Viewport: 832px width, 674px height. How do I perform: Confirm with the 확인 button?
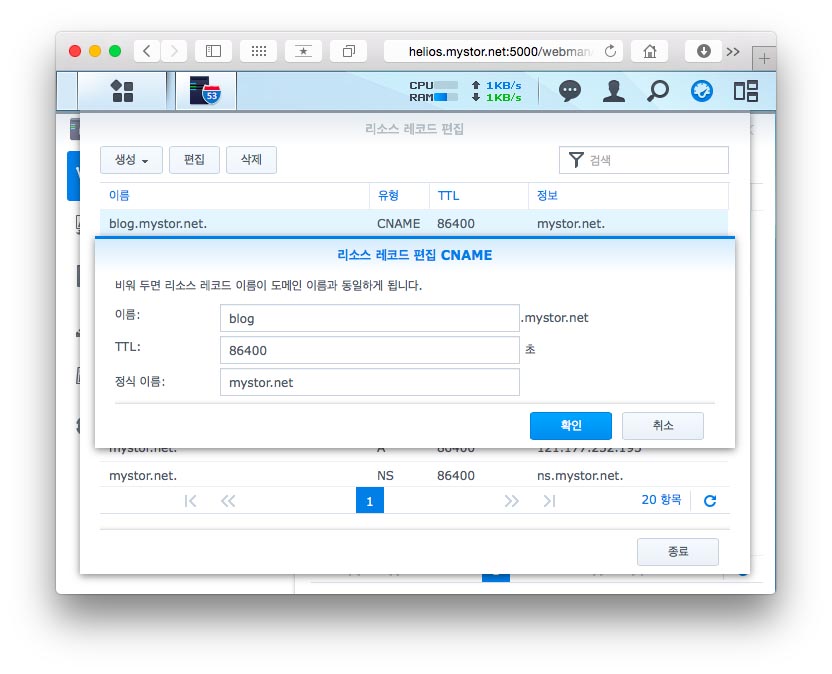tap(570, 425)
